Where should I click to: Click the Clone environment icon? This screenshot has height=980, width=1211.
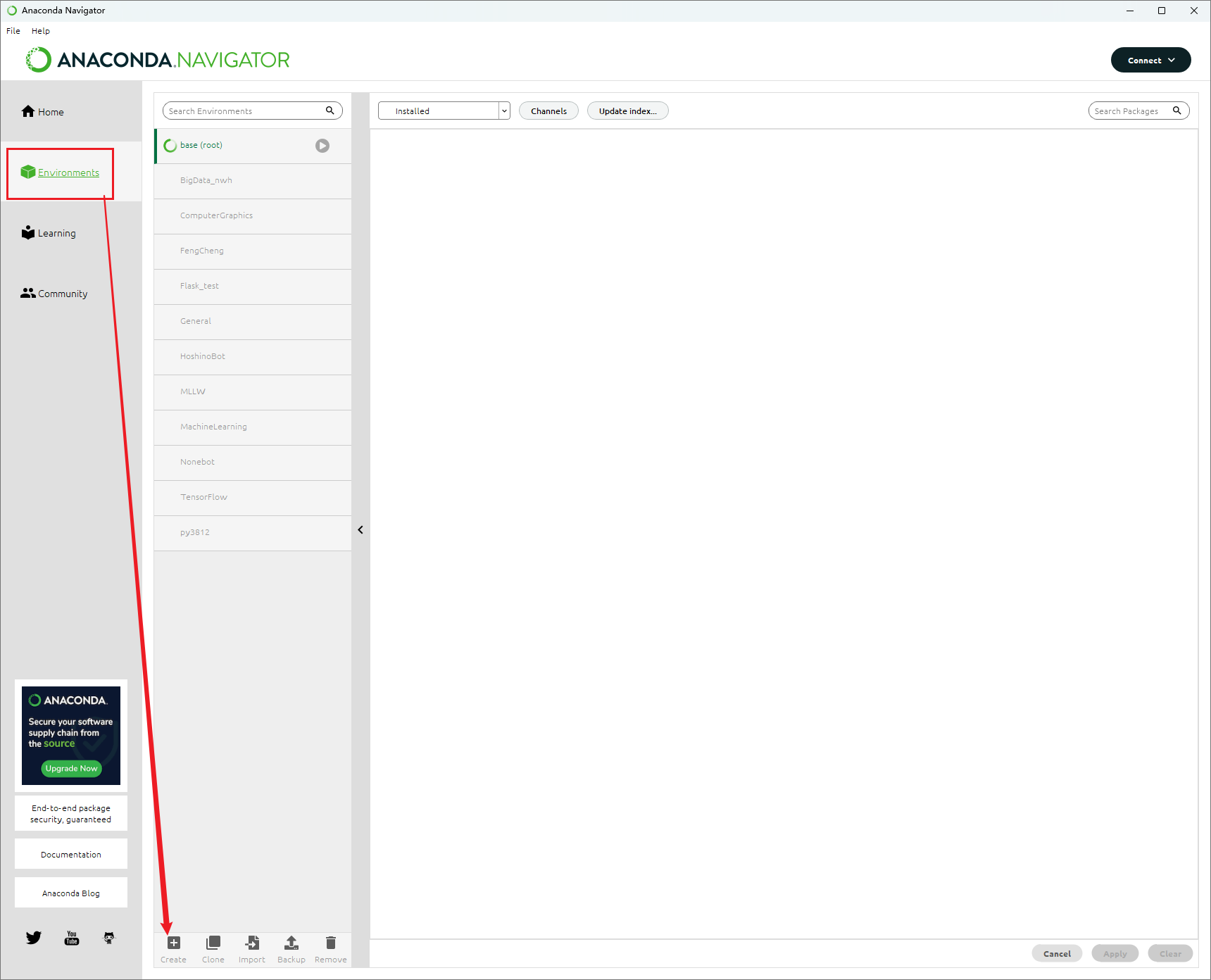pyautogui.click(x=213, y=943)
